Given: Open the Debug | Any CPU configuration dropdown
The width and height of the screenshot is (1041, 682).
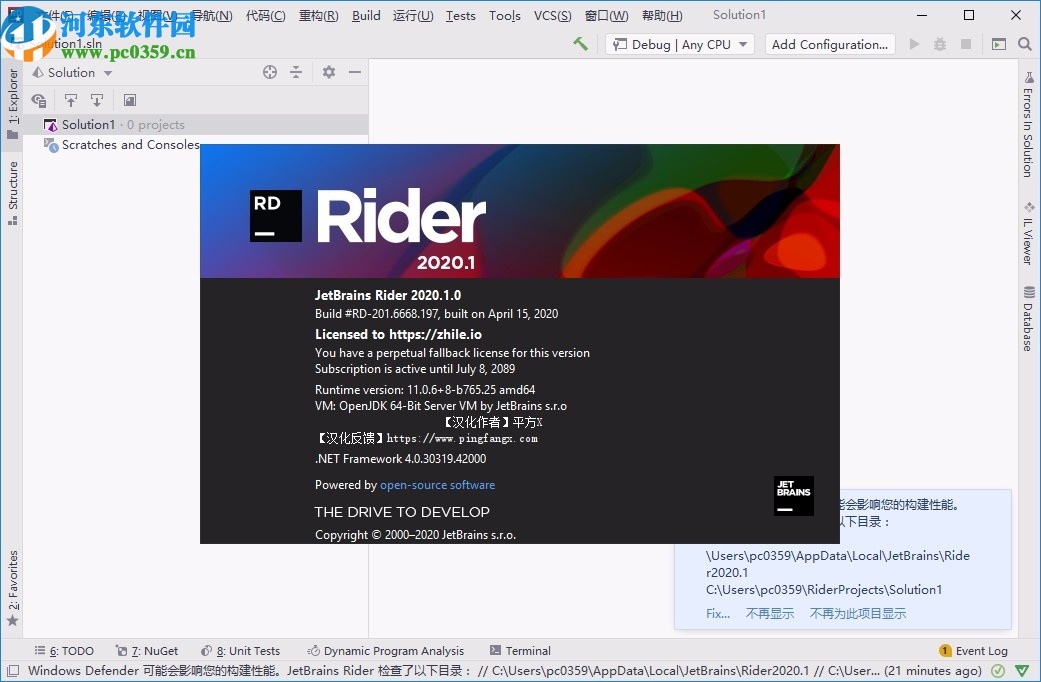Looking at the screenshot, I should point(679,44).
